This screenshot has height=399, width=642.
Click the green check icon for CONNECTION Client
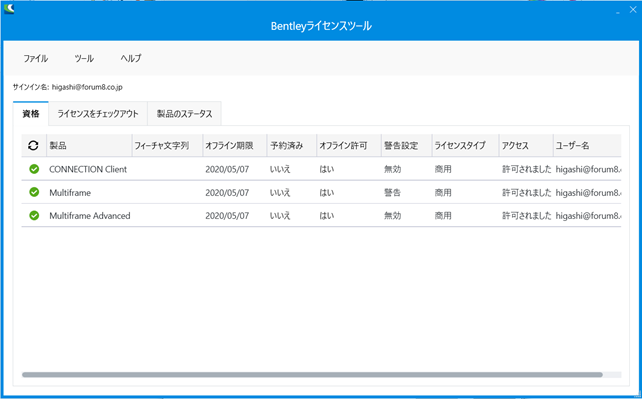tap(34, 169)
